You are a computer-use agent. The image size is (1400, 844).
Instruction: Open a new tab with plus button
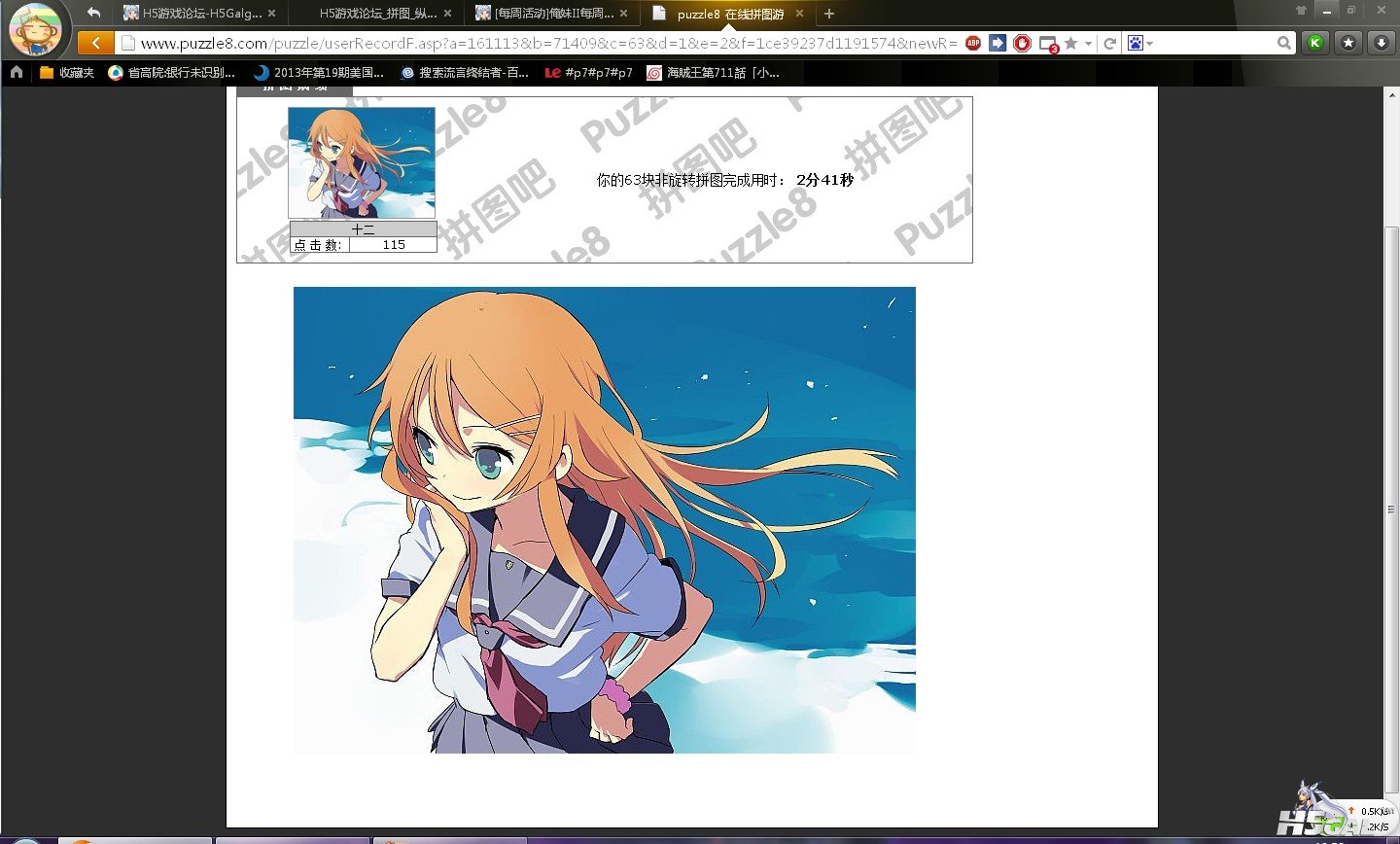tap(829, 14)
